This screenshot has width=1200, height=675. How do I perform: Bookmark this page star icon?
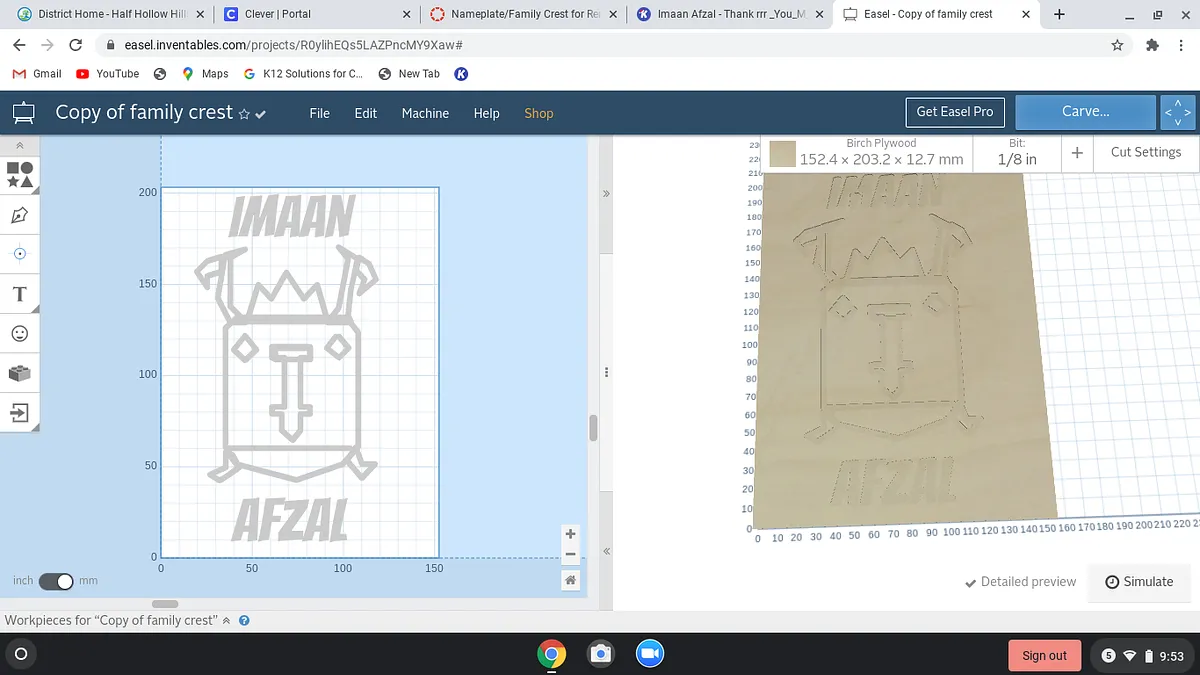(1117, 45)
